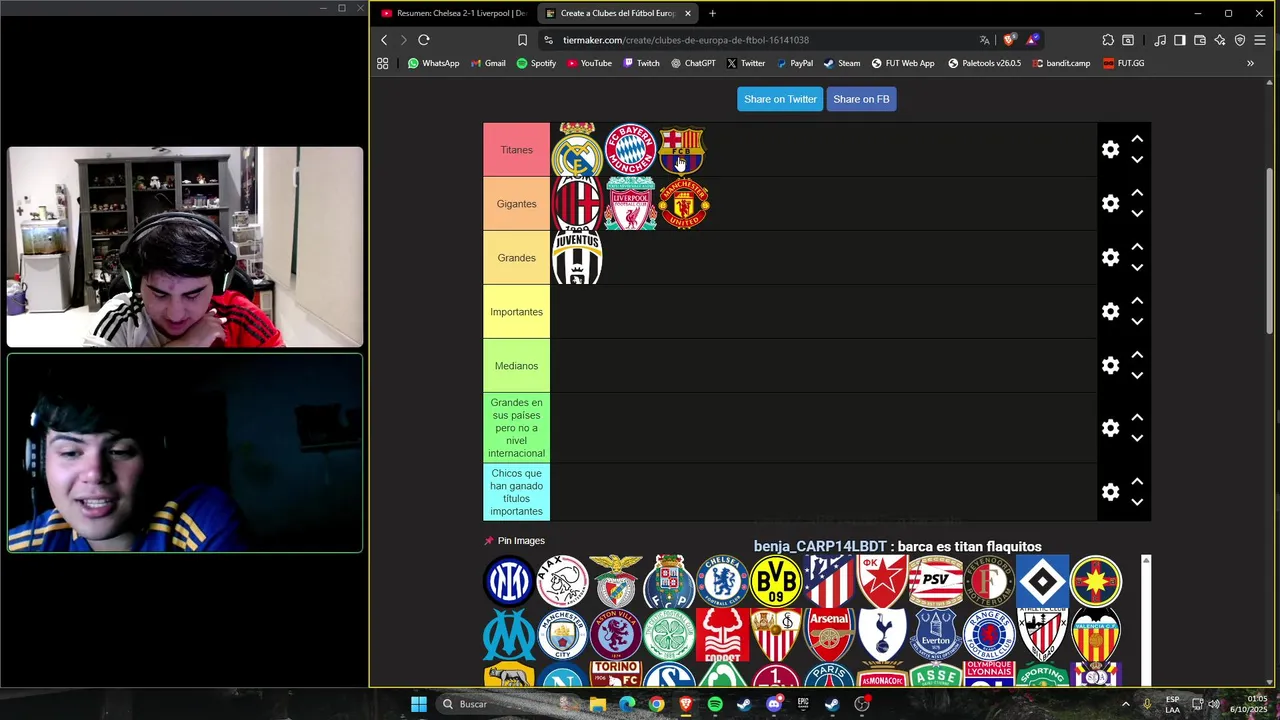Open the Spotify bookmark
This screenshot has height=720, width=1280.
pos(536,63)
